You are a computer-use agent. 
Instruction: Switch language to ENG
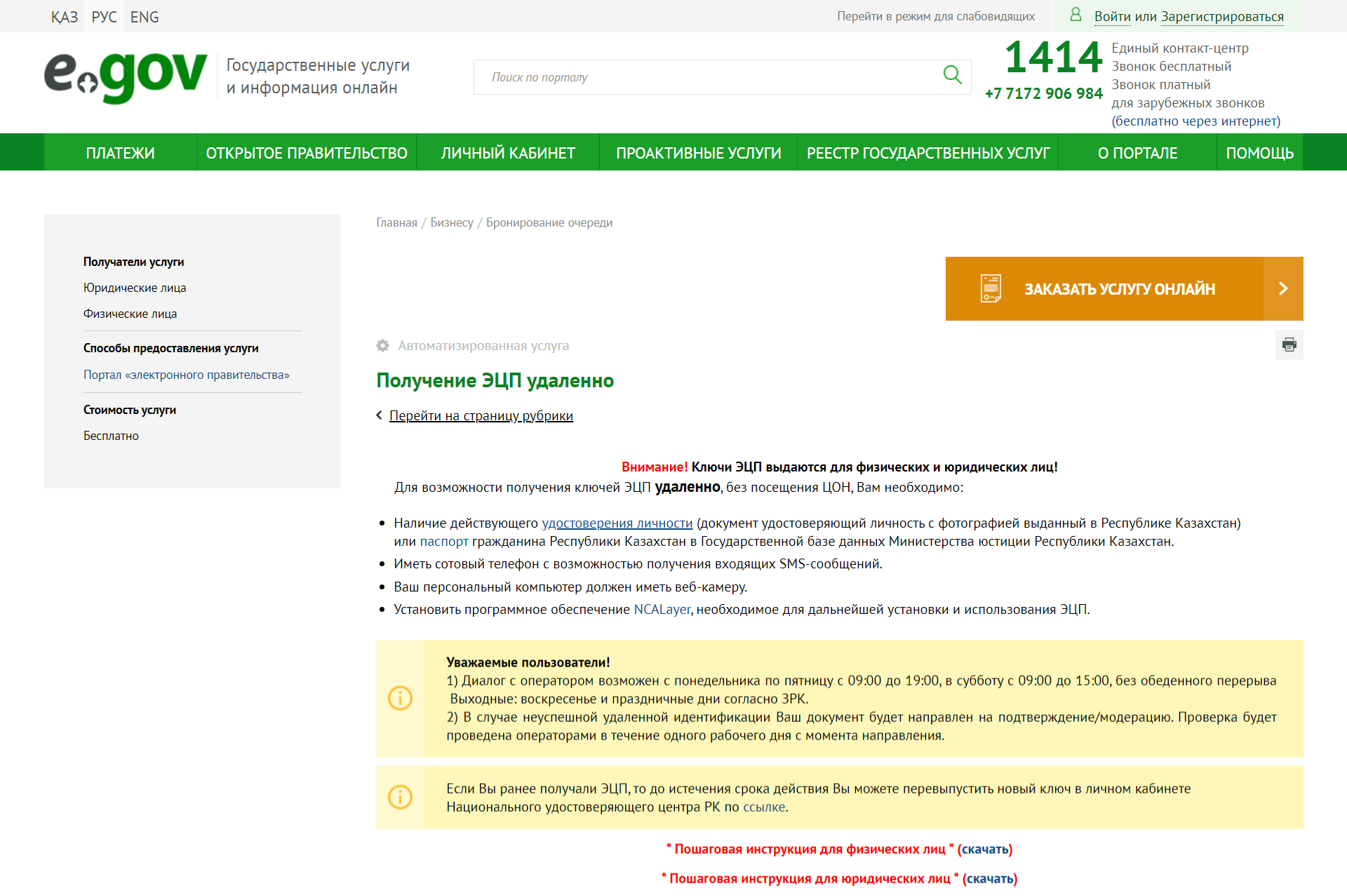point(145,17)
